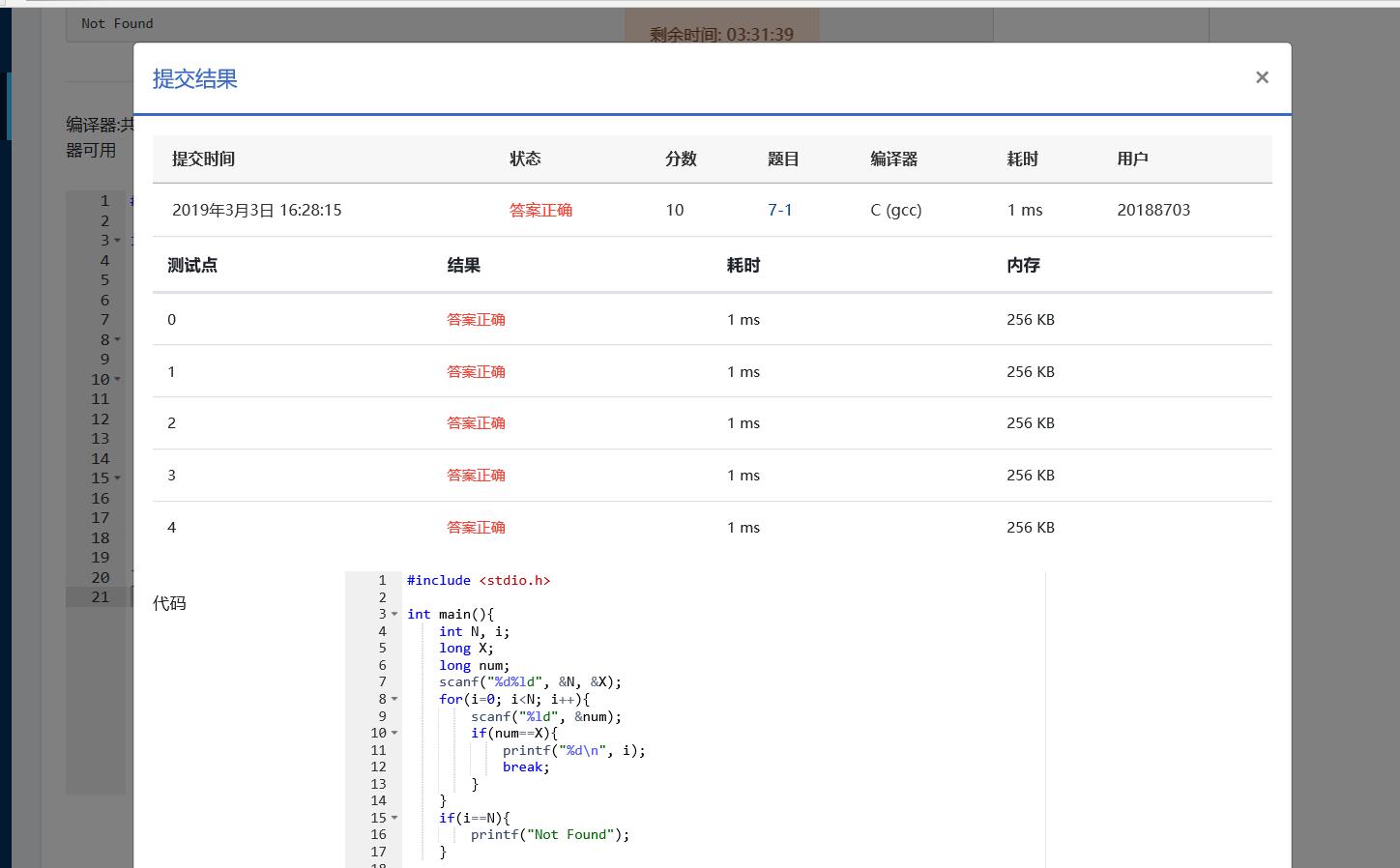Select line number 21 in background editor
This screenshot has height=868, width=1400.
101,597
